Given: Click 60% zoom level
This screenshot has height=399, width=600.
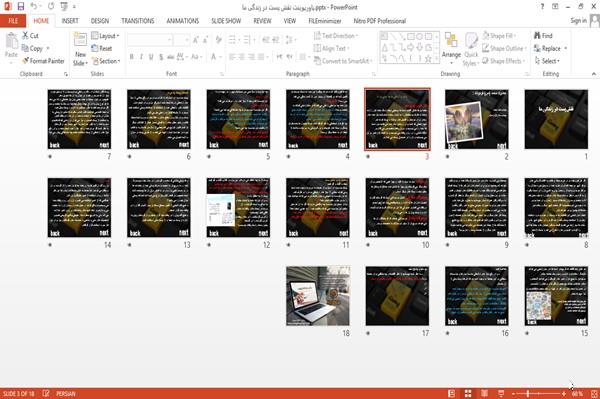Looking at the screenshot, I should coord(577,393).
